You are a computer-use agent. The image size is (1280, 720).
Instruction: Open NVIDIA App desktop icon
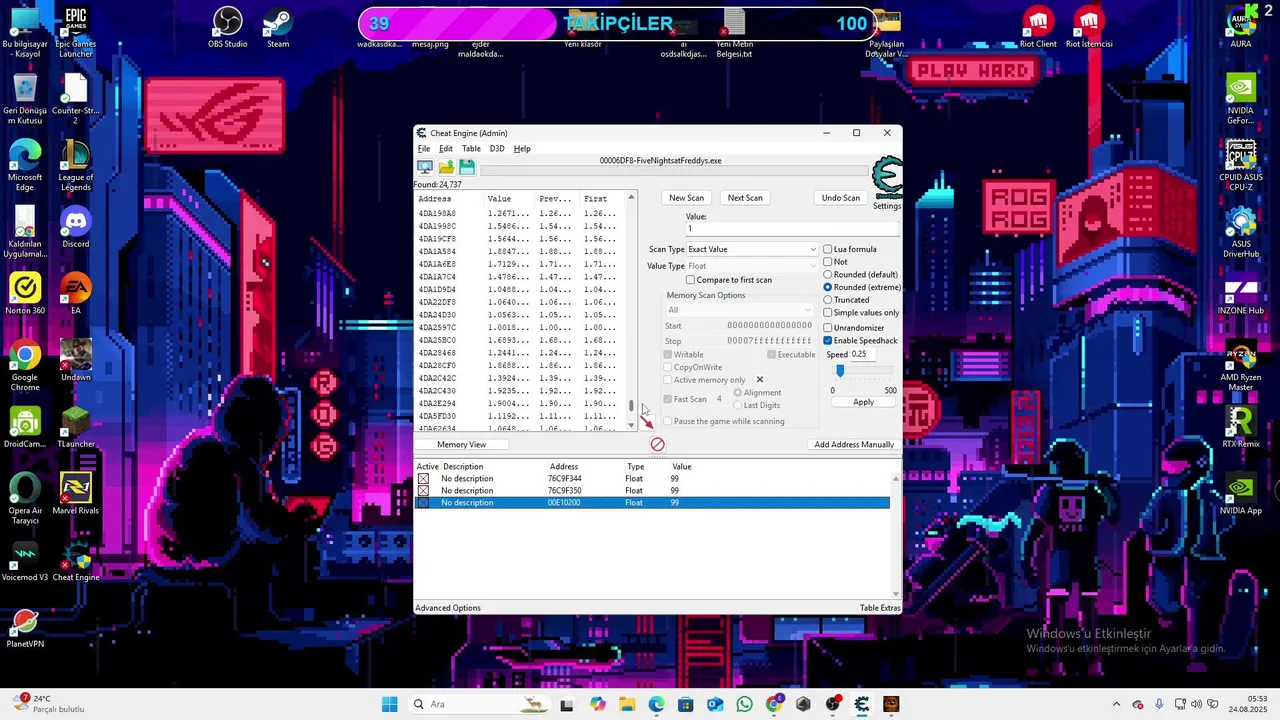click(1241, 493)
